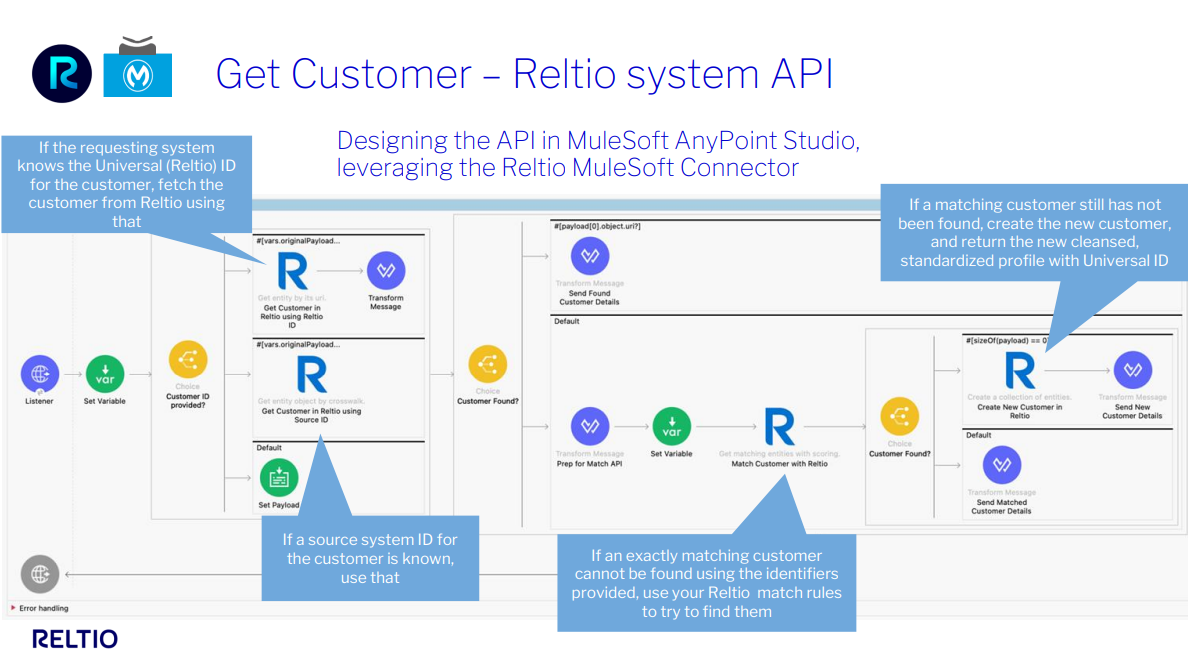The image size is (1188, 656).
Task: Click the RELTIO wordmark at bottom left
Action: (74, 638)
